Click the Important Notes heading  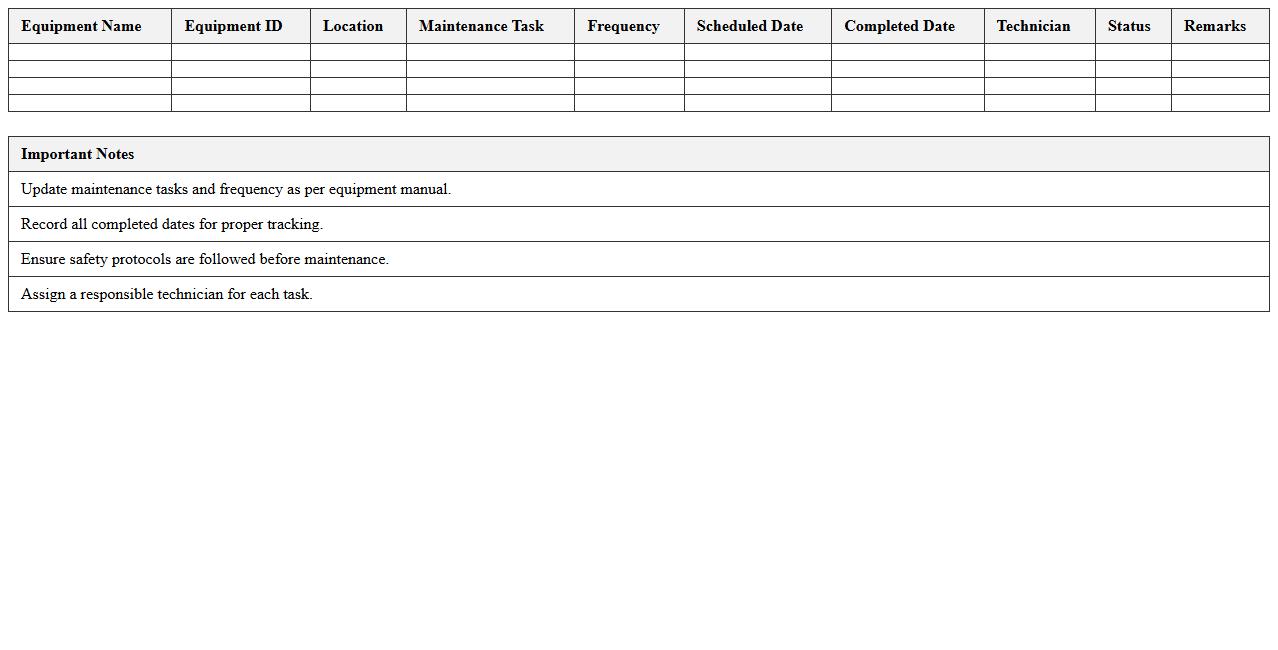coord(77,154)
